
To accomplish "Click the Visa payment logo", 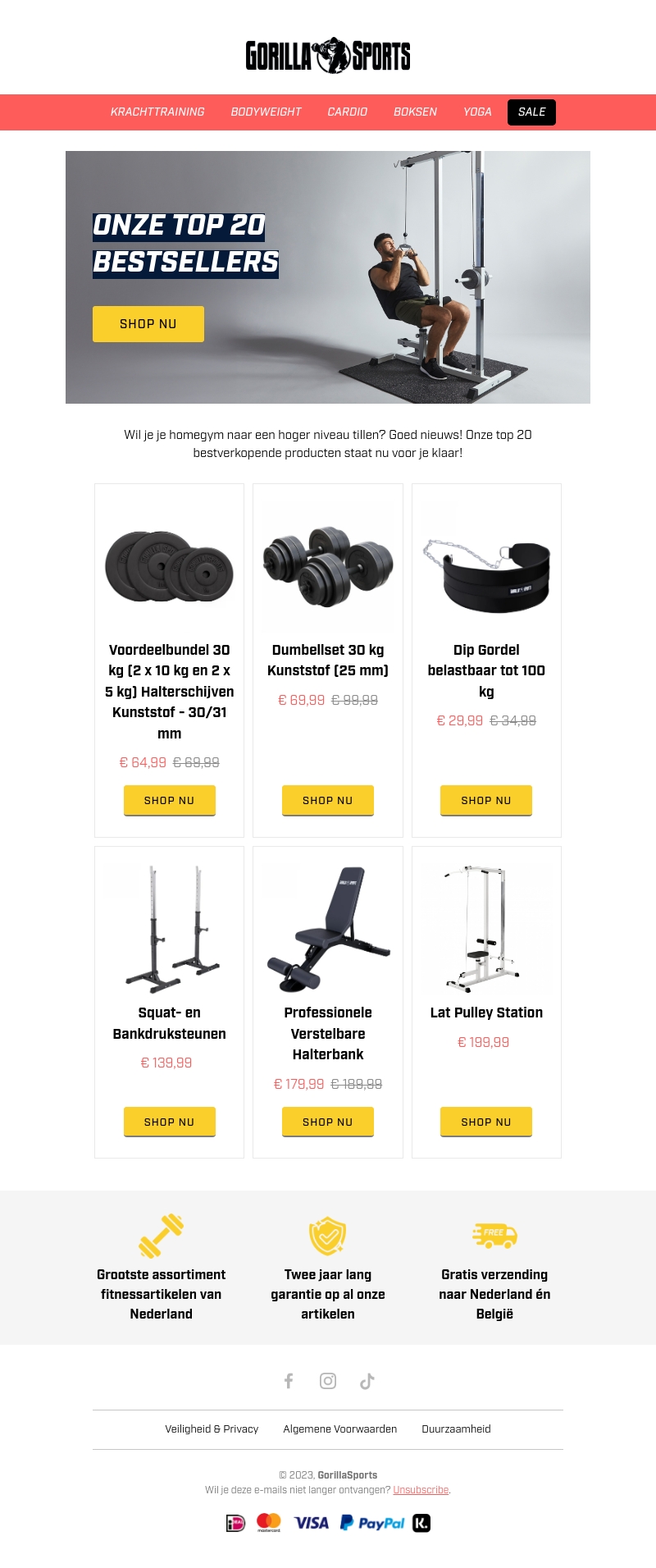I will [x=312, y=1523].
